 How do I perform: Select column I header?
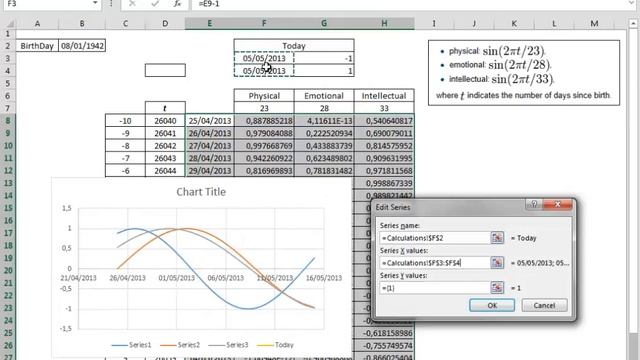[434, 24]
